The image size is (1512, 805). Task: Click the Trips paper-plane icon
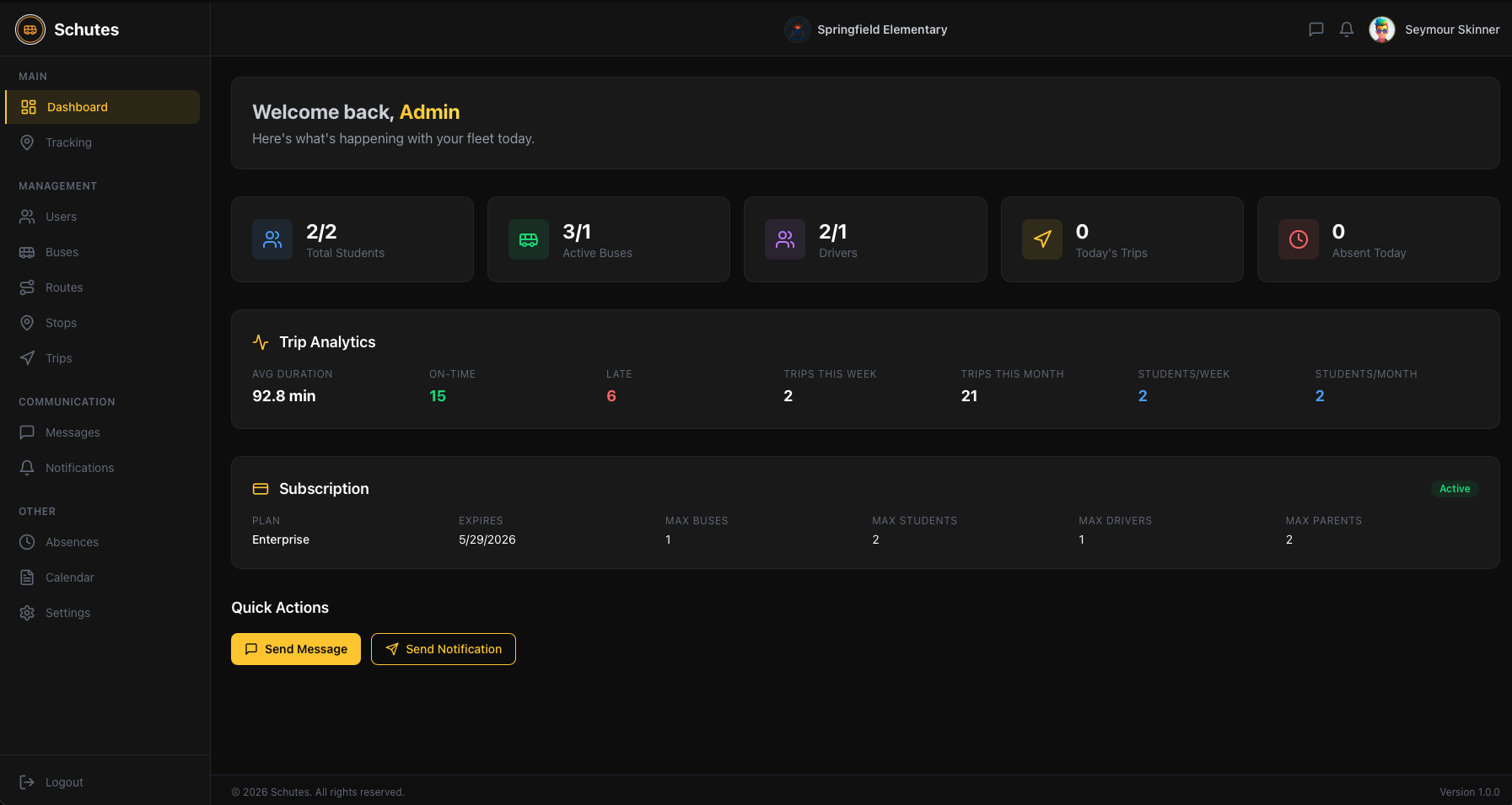pos(27,358)
